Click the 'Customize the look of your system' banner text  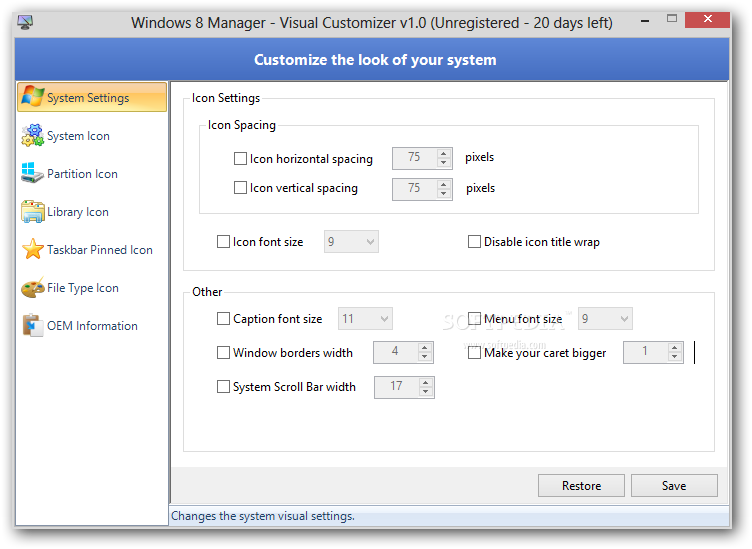click(x=375, y=60)
